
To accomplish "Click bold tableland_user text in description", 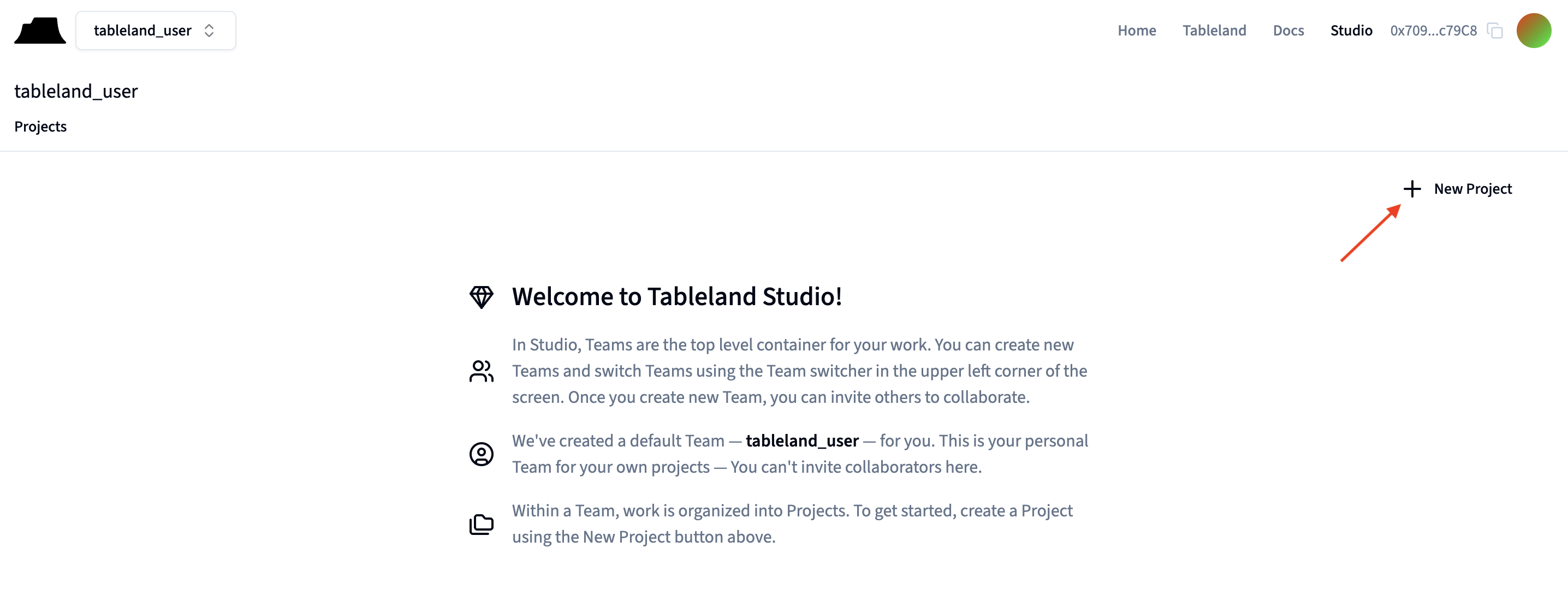I will tap(801, 441).
